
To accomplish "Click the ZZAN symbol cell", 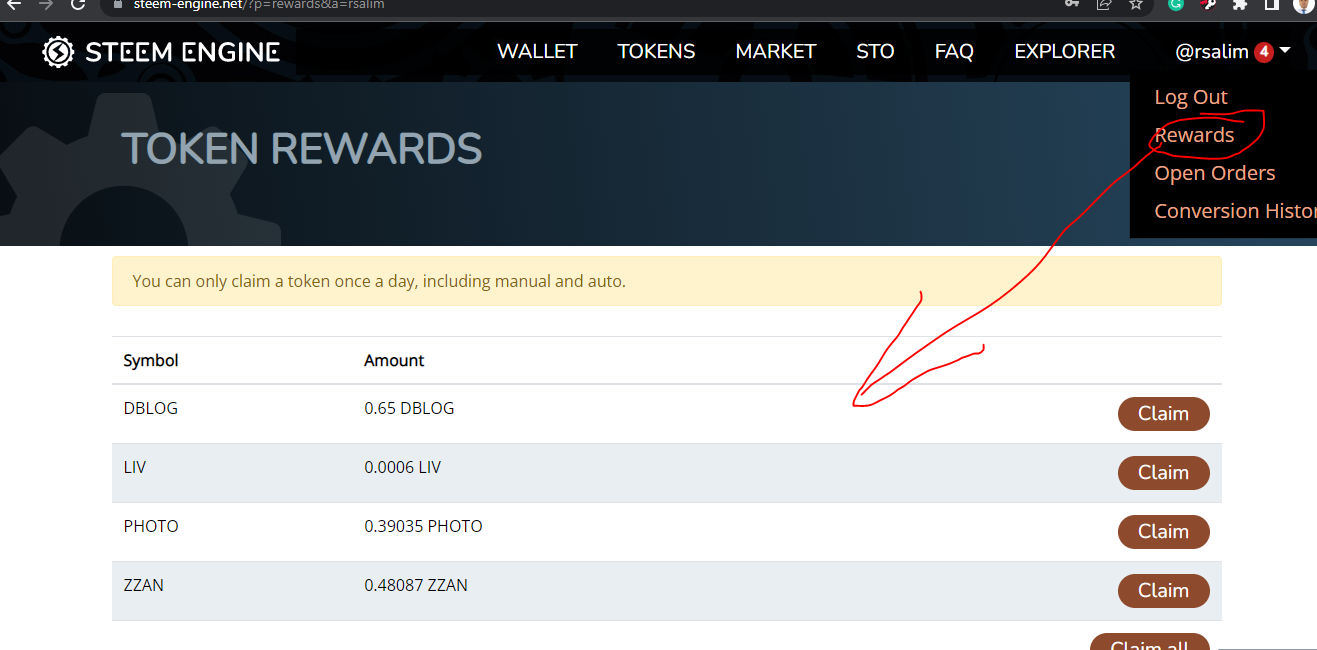I will click(x=143, y=585).
